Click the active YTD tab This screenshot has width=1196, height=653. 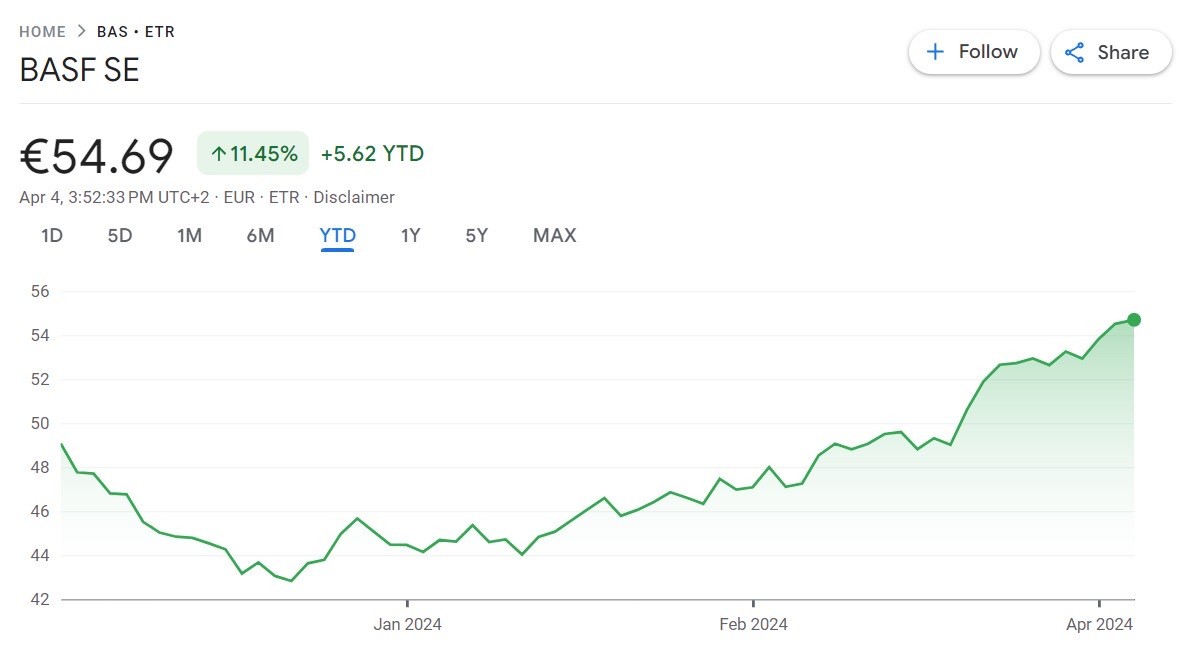(x=337, y=236)
